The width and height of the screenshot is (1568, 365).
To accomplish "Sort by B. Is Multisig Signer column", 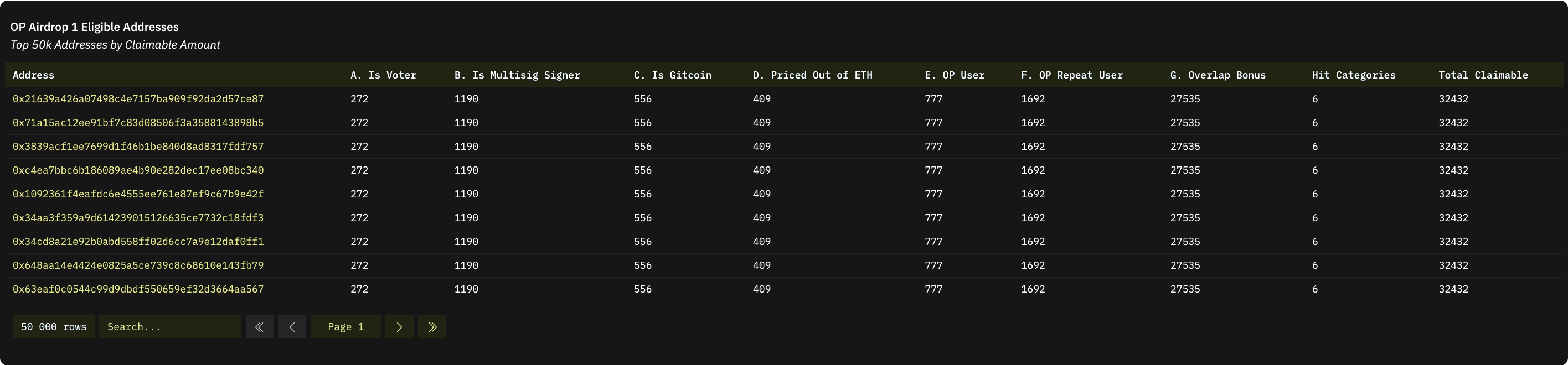I will pos(517,75).
